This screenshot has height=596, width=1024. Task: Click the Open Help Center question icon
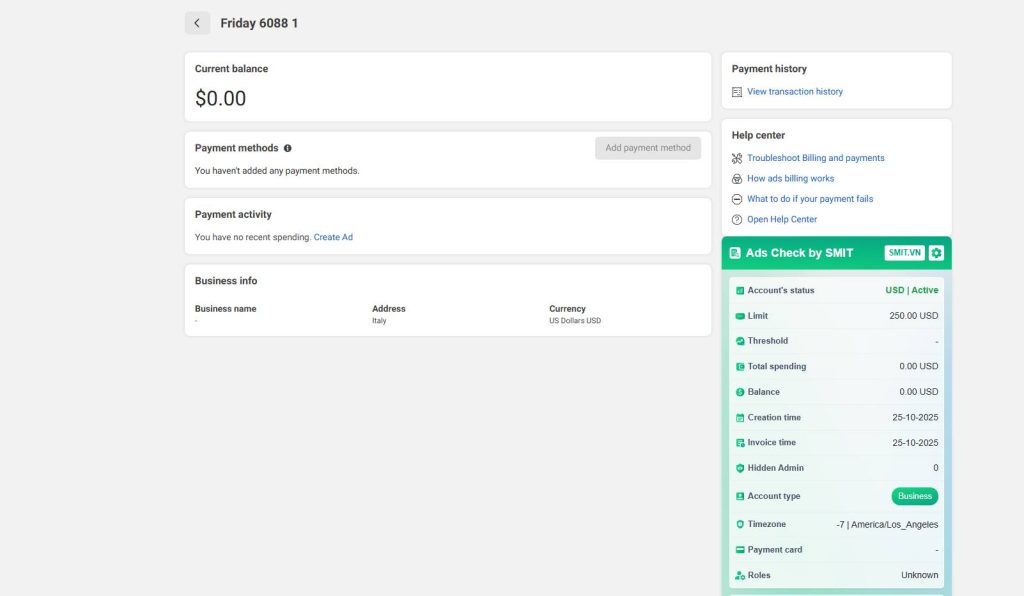(x=737, y=220)
